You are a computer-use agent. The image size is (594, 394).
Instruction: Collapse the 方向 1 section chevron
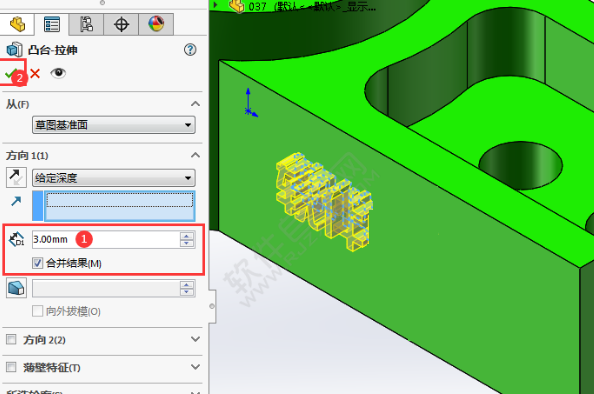(x=195, y=155)
